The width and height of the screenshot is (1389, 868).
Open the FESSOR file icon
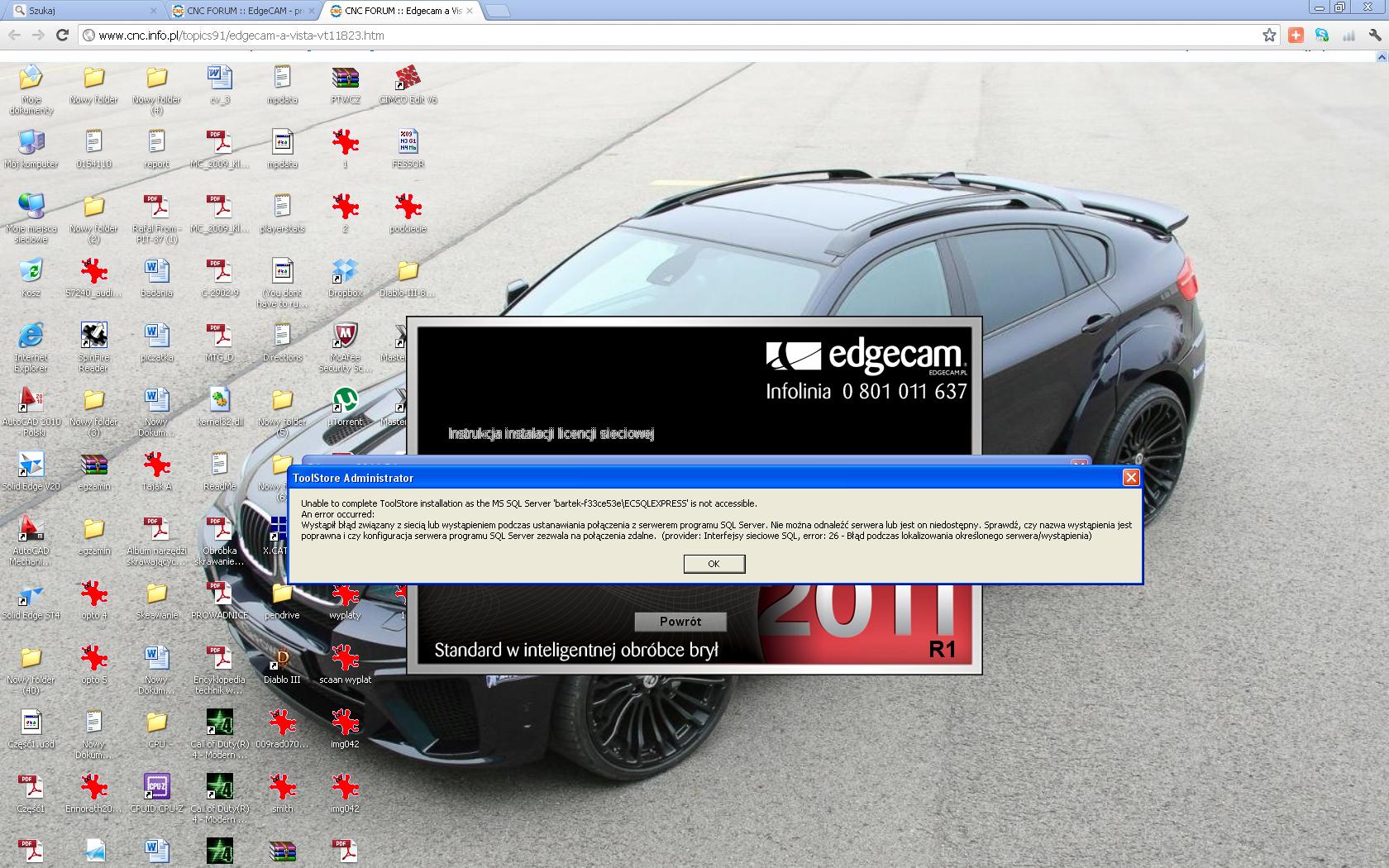coord(408,150)
